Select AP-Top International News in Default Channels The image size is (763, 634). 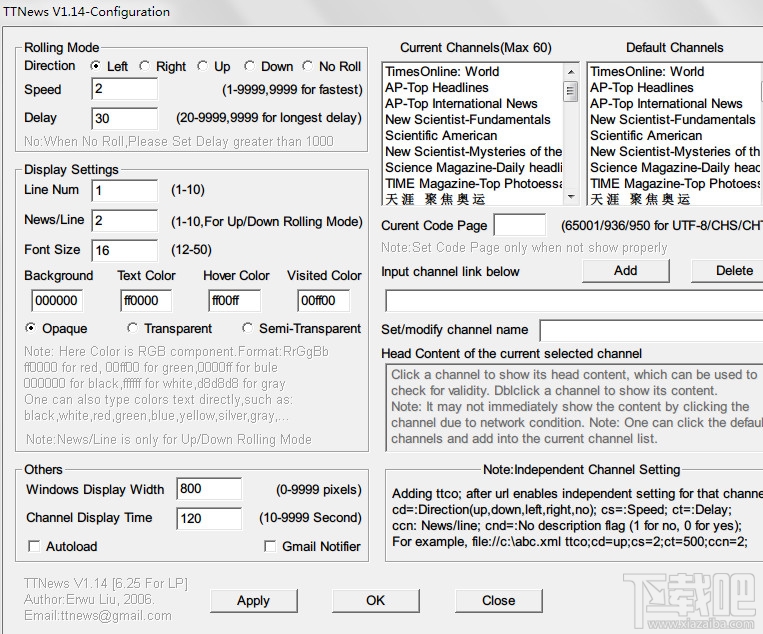click(x=676, y=104)
